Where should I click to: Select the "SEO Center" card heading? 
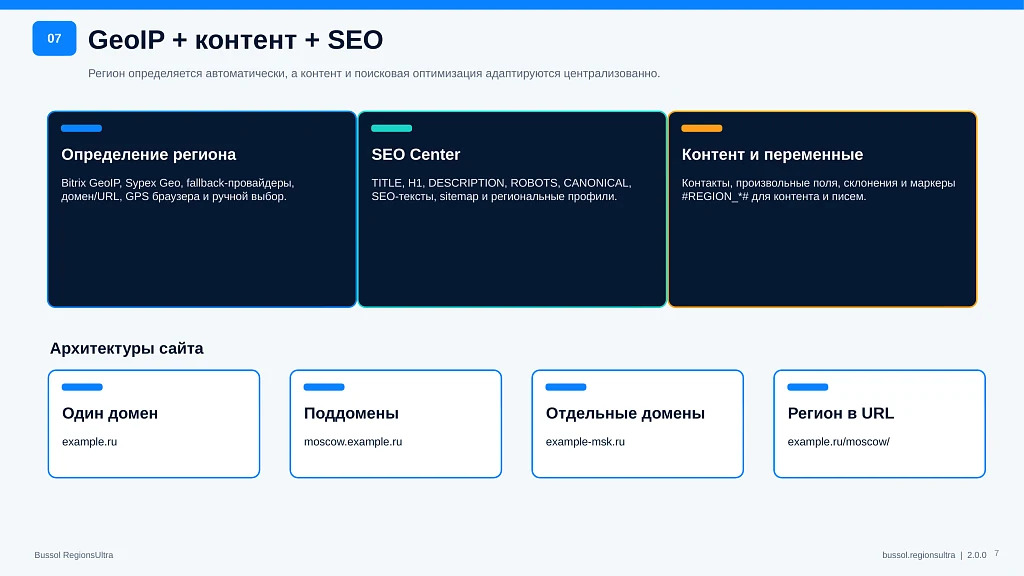(416, 155)
